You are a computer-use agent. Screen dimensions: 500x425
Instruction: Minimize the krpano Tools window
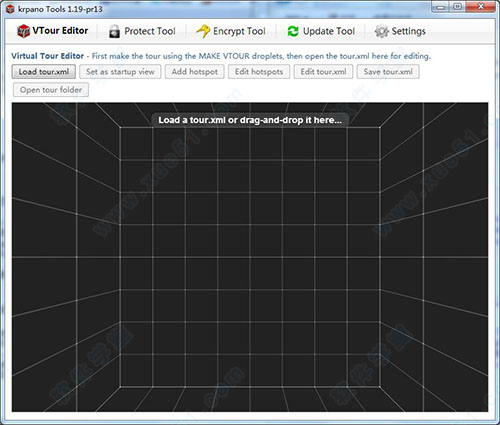[440, 7]
